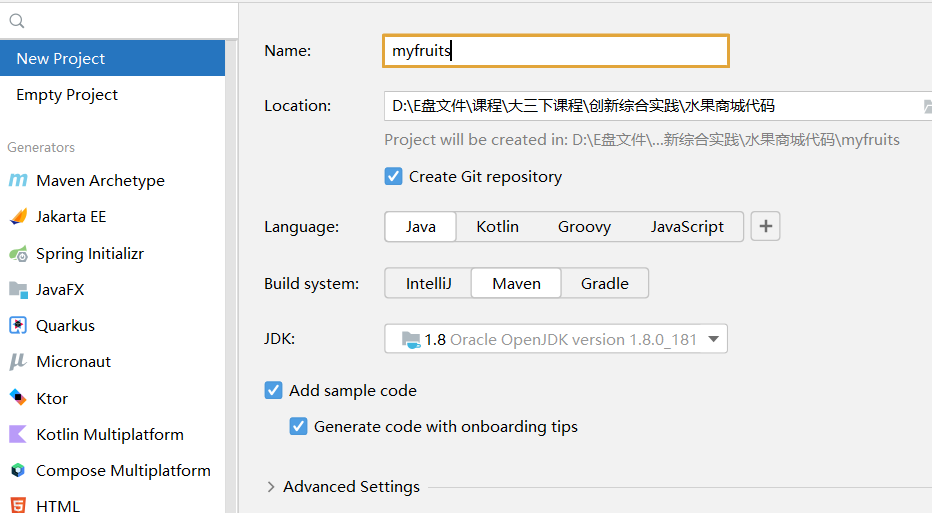The height and width of the screenshot is (513, 932).
Task: Click the Ktor generator icon
Action: pyautogui.click(x=18, y=398)
